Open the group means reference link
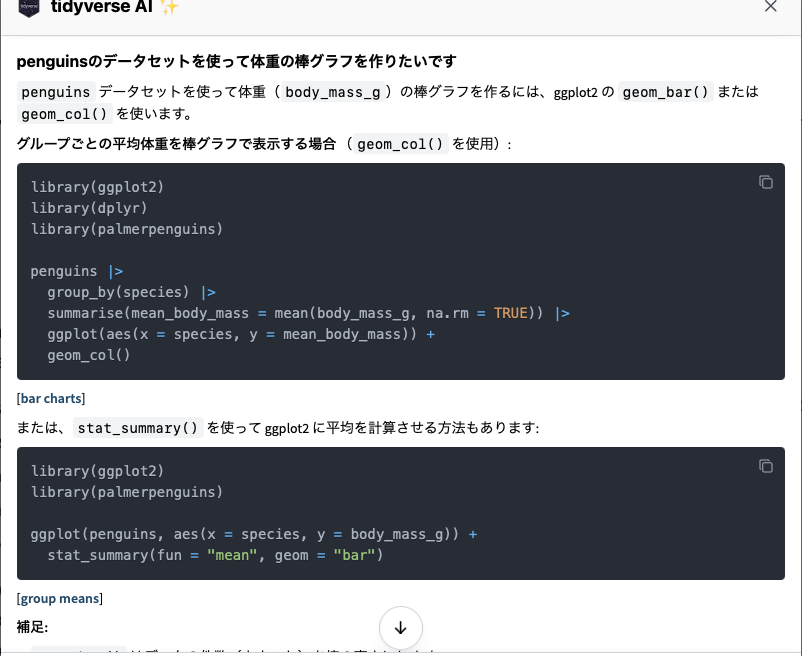The height and width of the screenshot is (656, 802). [60, 599]
